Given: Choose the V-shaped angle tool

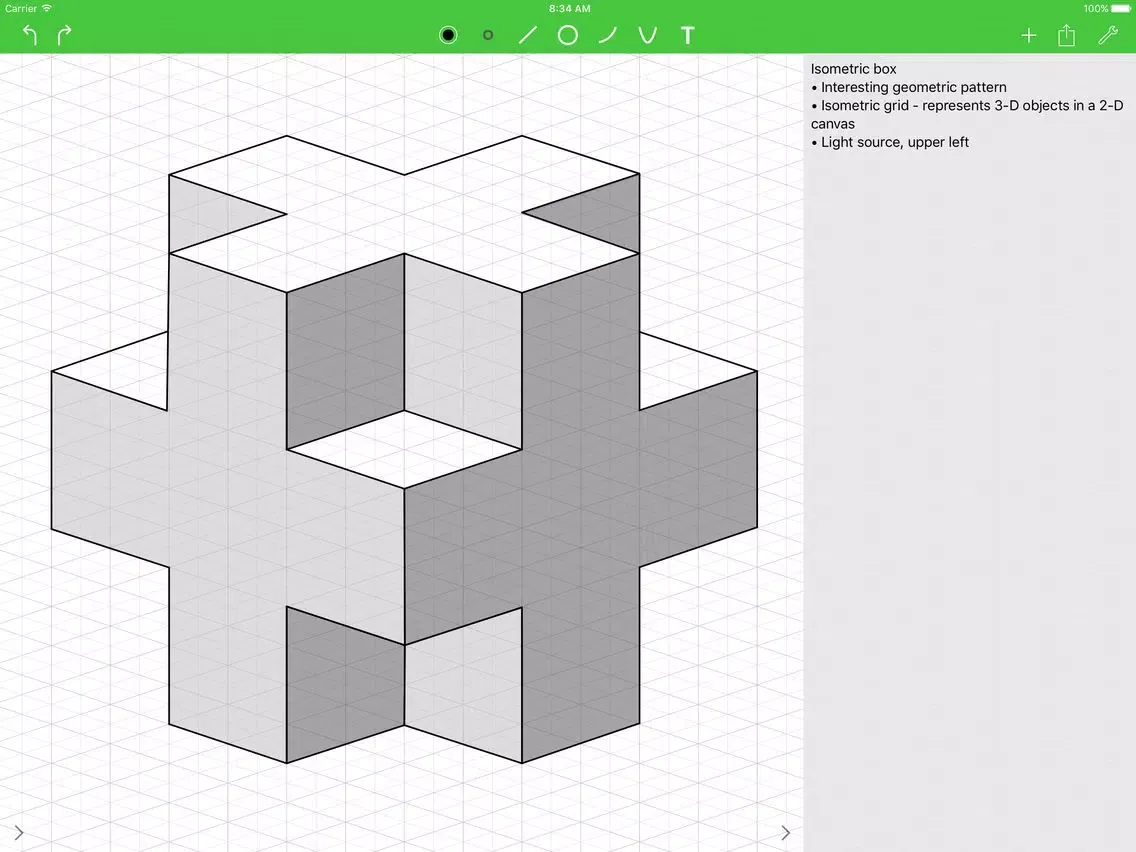Looking at the screenshot, I should [x=648, y=35].
